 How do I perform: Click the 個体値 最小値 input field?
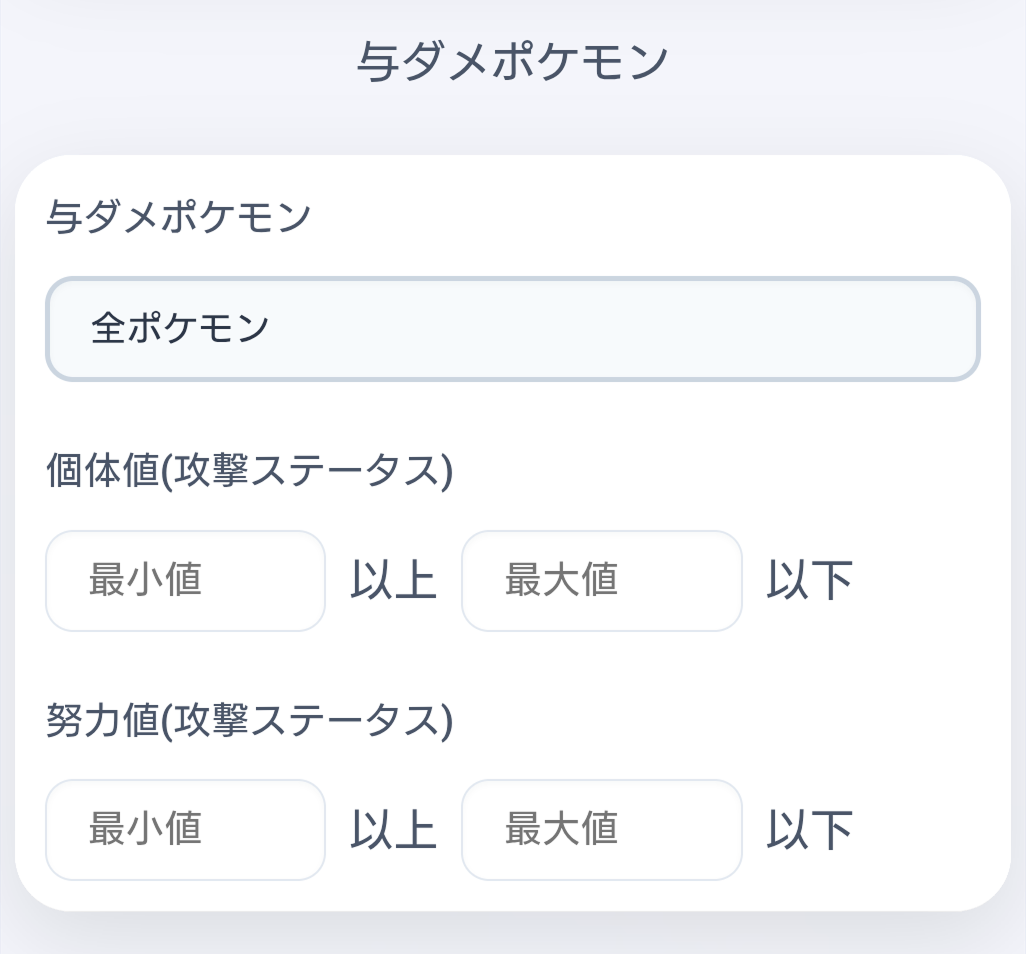[x=185, y=581]
